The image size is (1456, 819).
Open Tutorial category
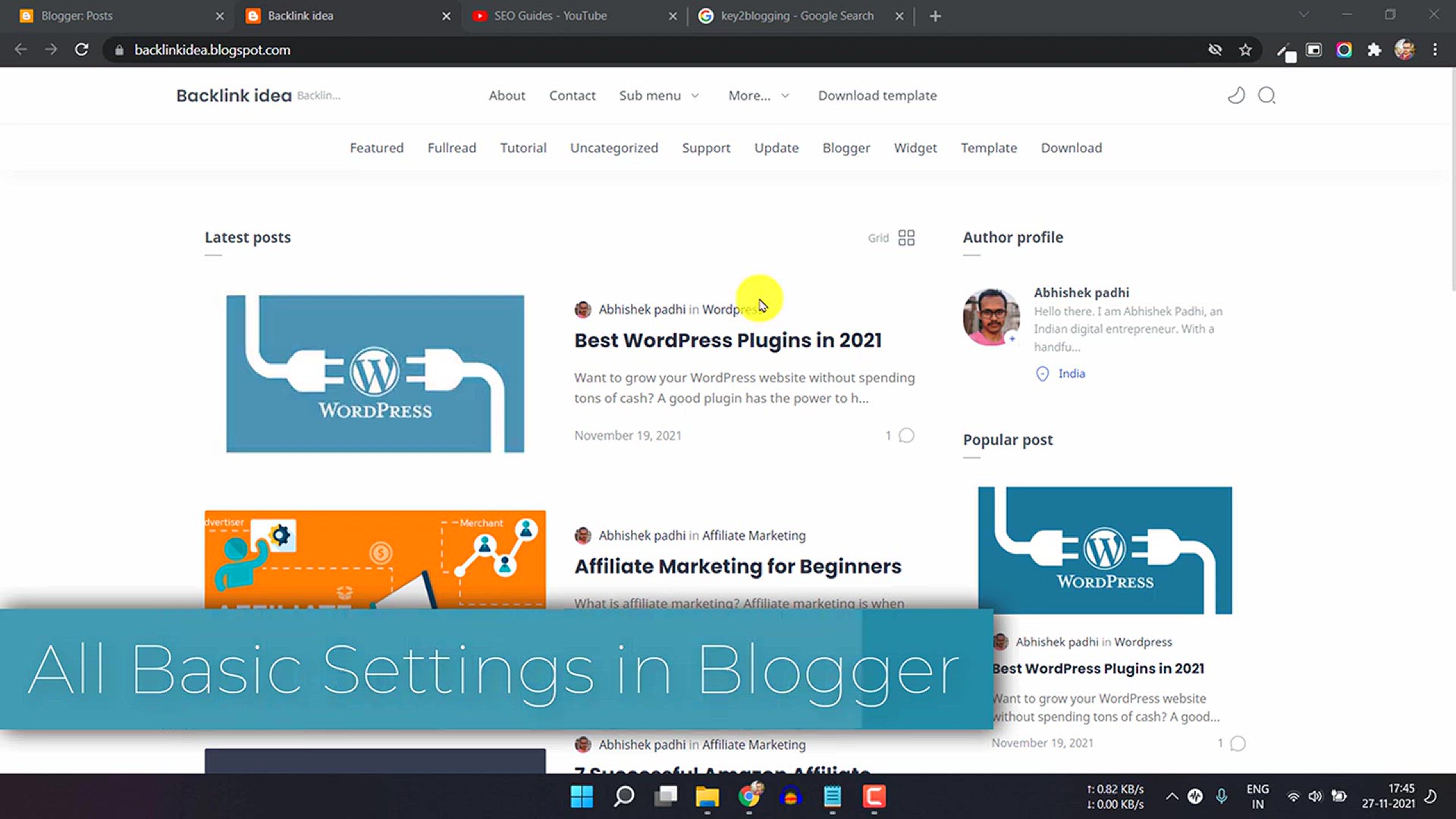523,148
